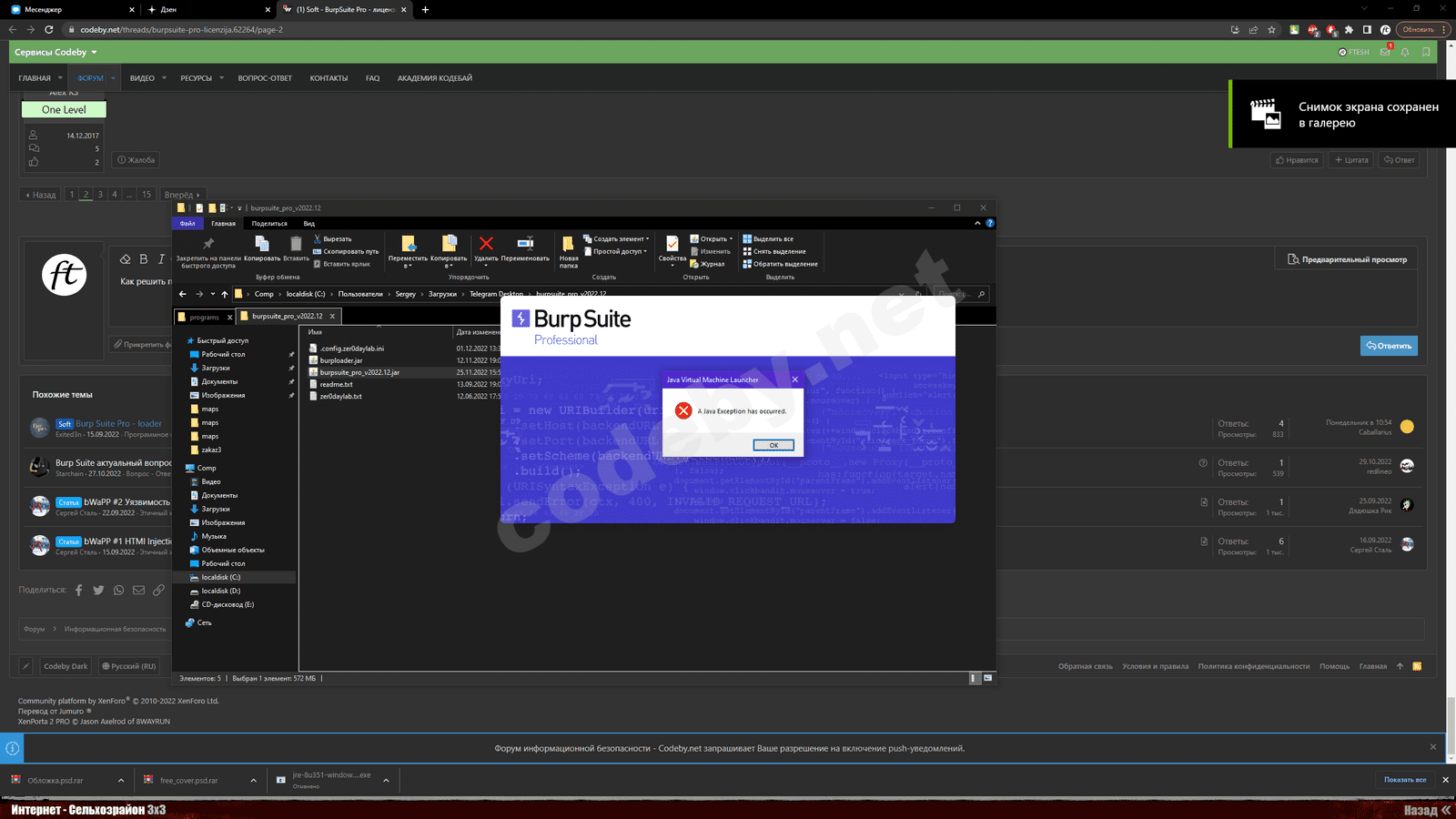Image resolution: width=1456 pixels, height=819 pixels.
Task: Expand the ВИДЕО menu arrow
Action: (x=164, y=78)
